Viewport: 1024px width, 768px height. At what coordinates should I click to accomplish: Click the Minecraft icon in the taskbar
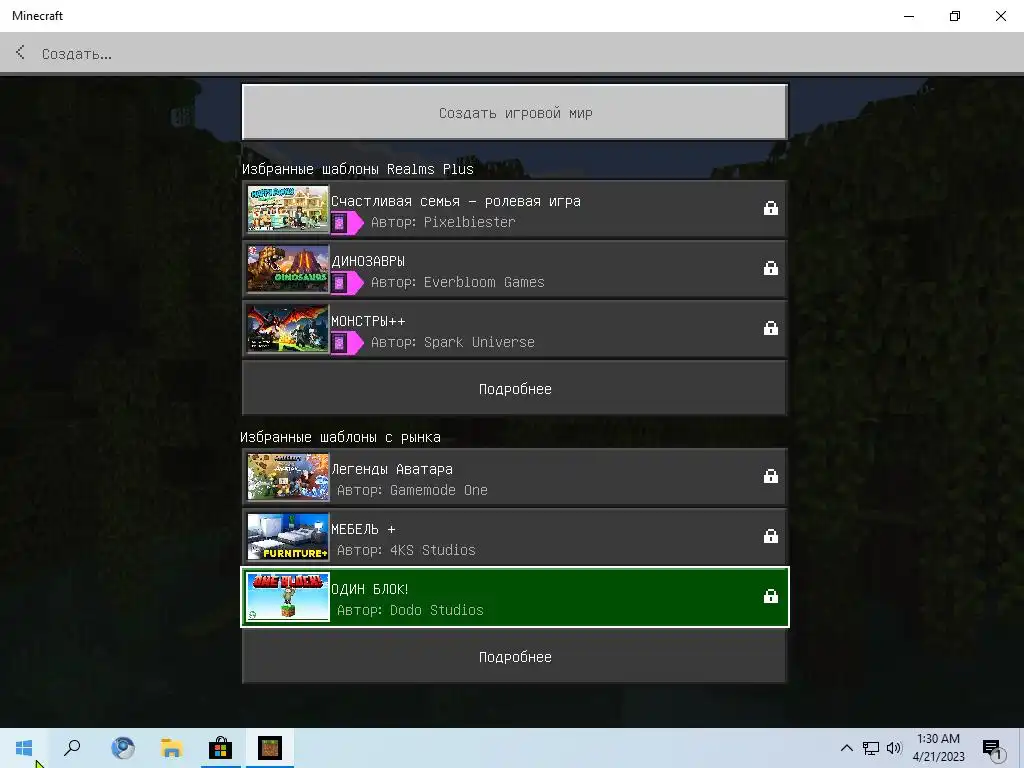click(x=270, y=748)
